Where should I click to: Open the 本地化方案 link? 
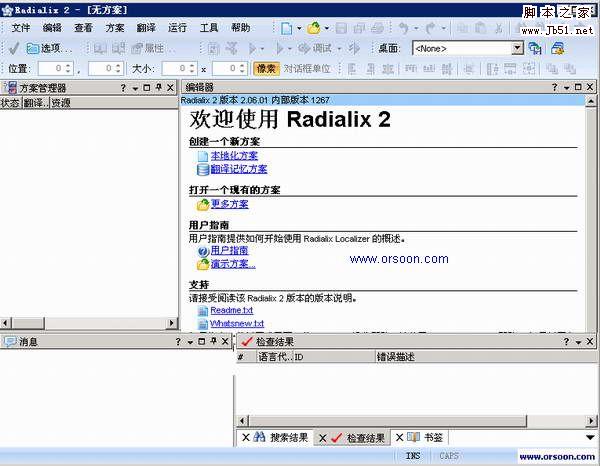click(x=234, y=156)
